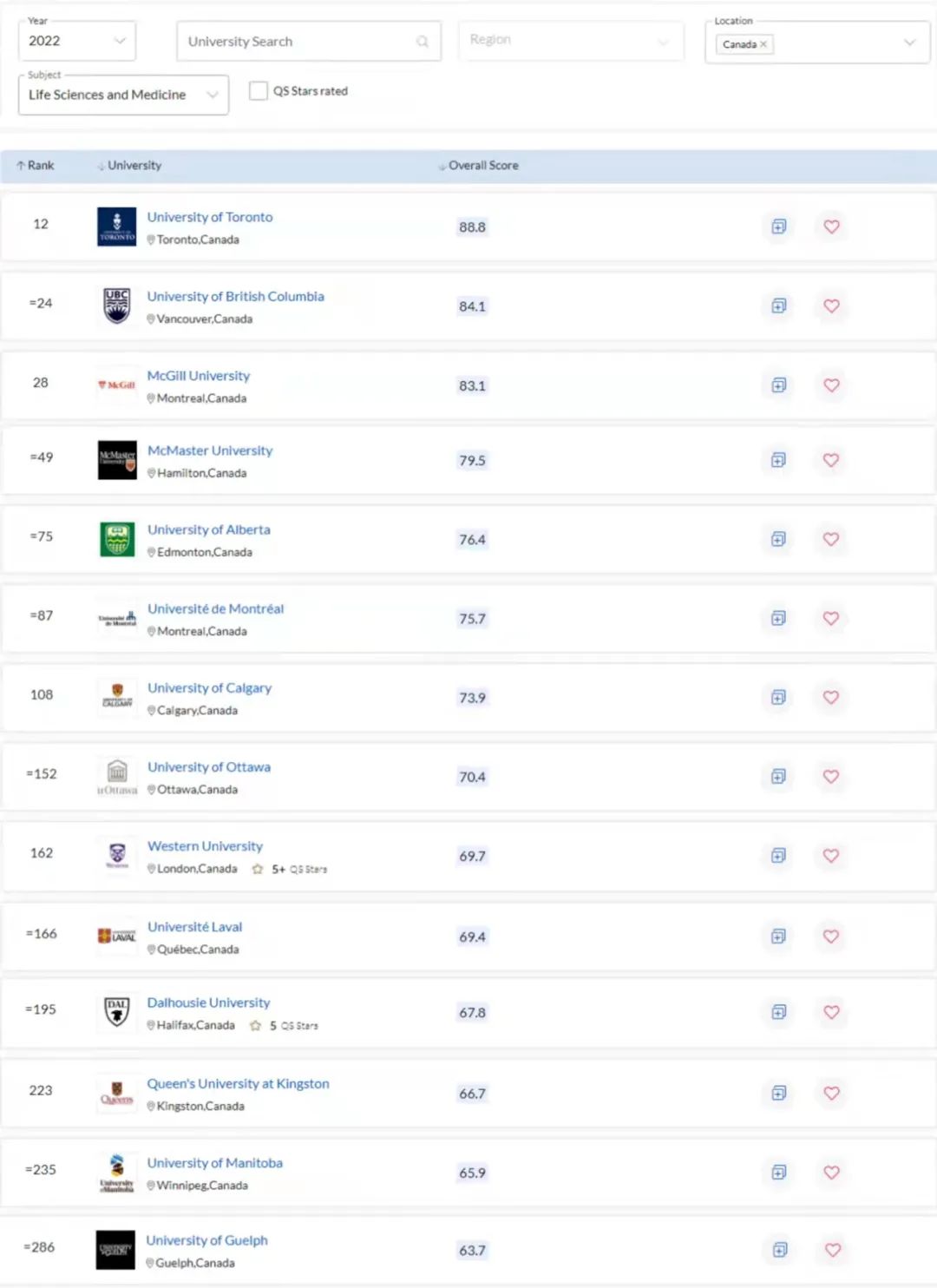The image size is (937, 1288).
Task: Open University of British Columbia link
Action: coord(235,296)
